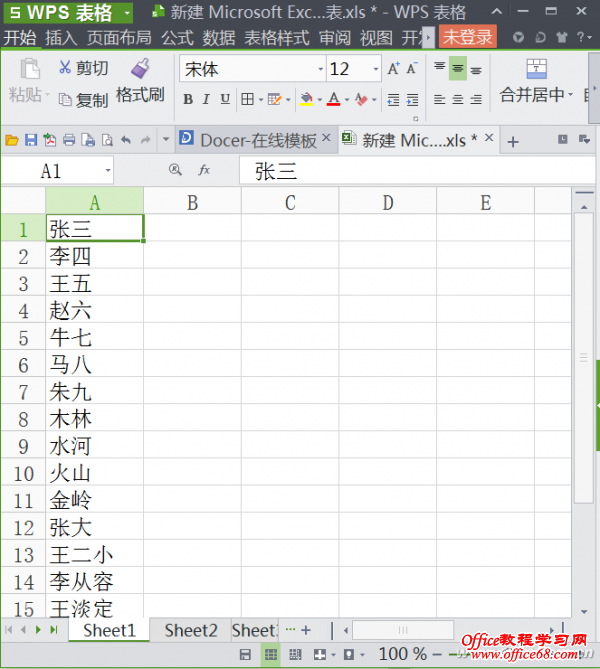Click the zoom out minus button
Screen dimensions: 600x669
[x=437, y=654]
